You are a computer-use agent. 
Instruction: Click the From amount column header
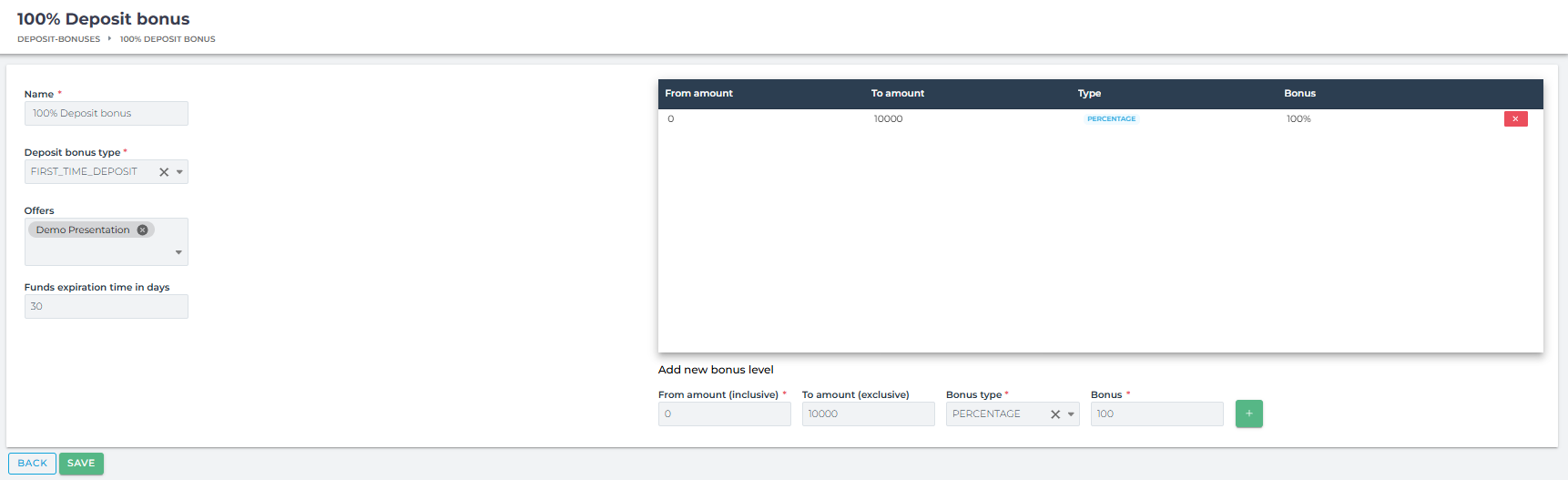tap(698, 94)
